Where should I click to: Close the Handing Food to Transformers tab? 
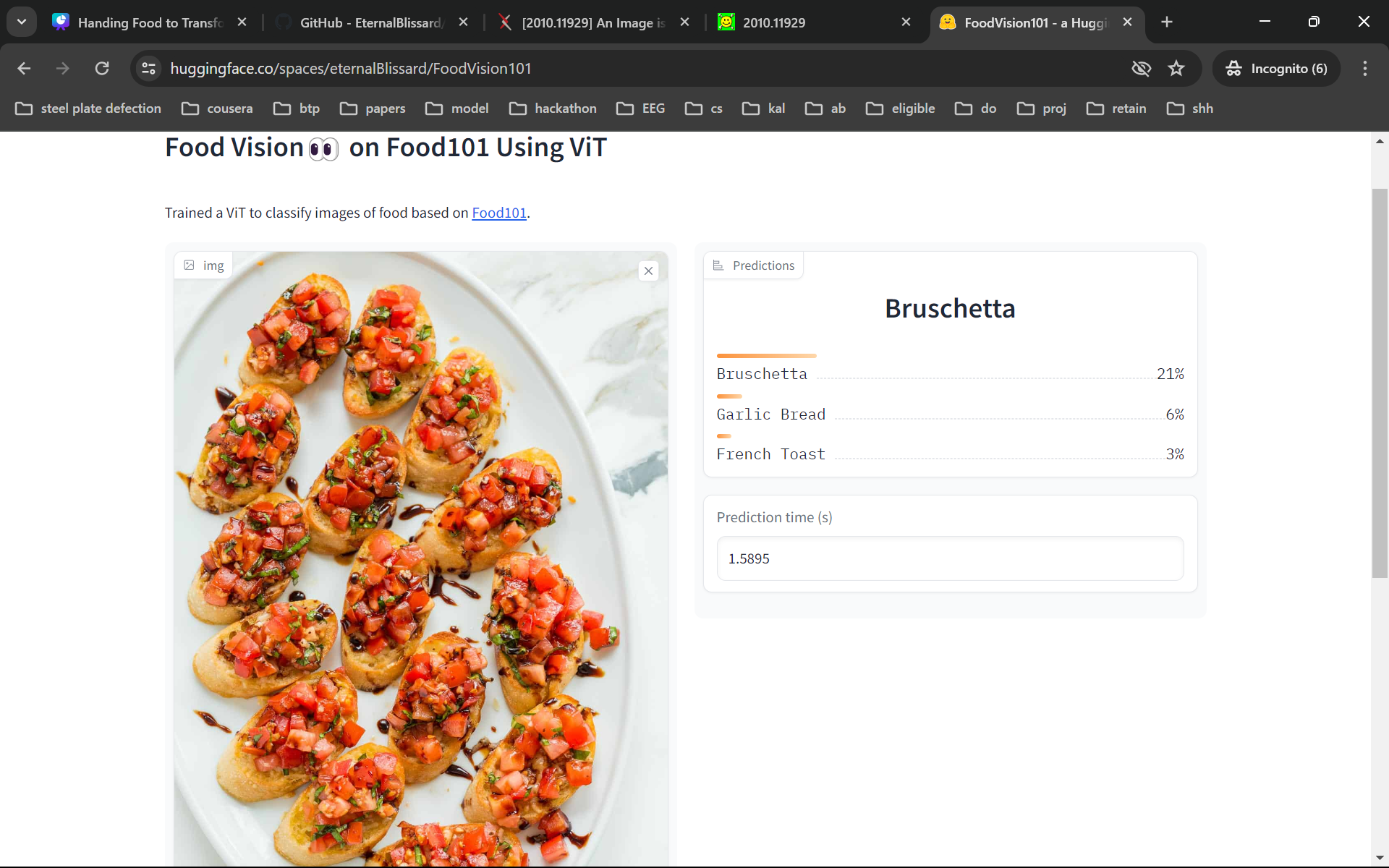242,22
